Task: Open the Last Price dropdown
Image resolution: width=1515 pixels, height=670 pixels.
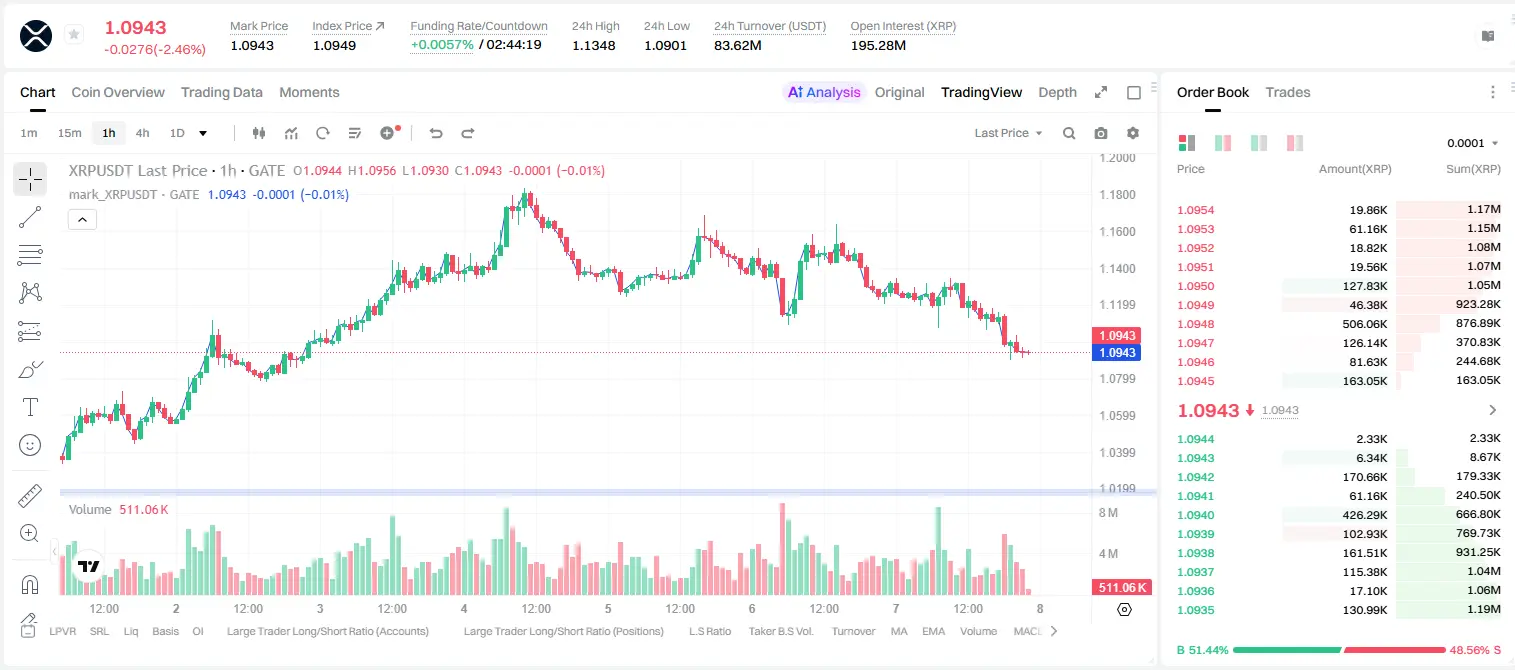Action: (x=1008, y=133)
